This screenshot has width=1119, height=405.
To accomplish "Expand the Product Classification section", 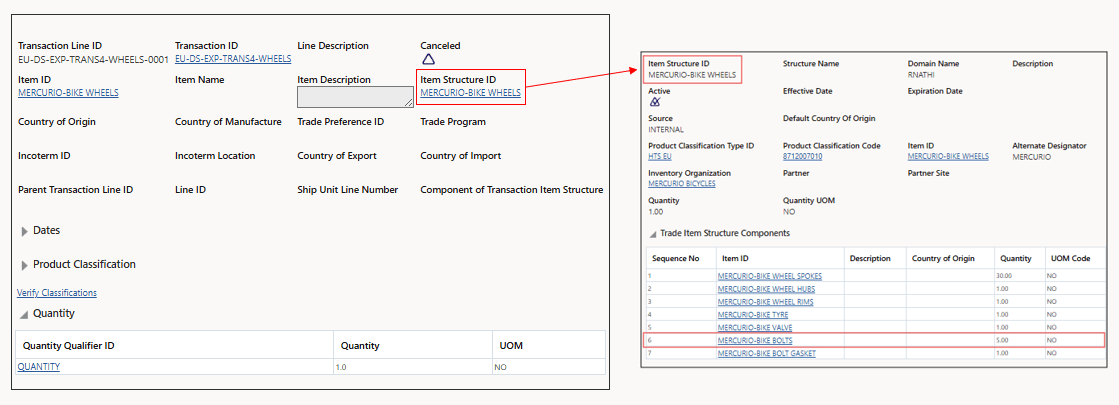I will coord(26,265).
